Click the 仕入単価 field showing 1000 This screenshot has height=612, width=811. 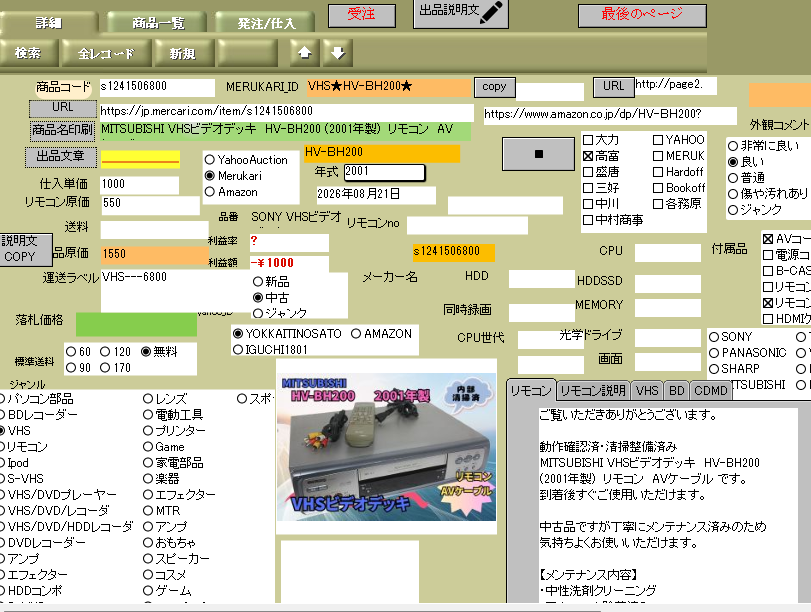tap(140, 185)
